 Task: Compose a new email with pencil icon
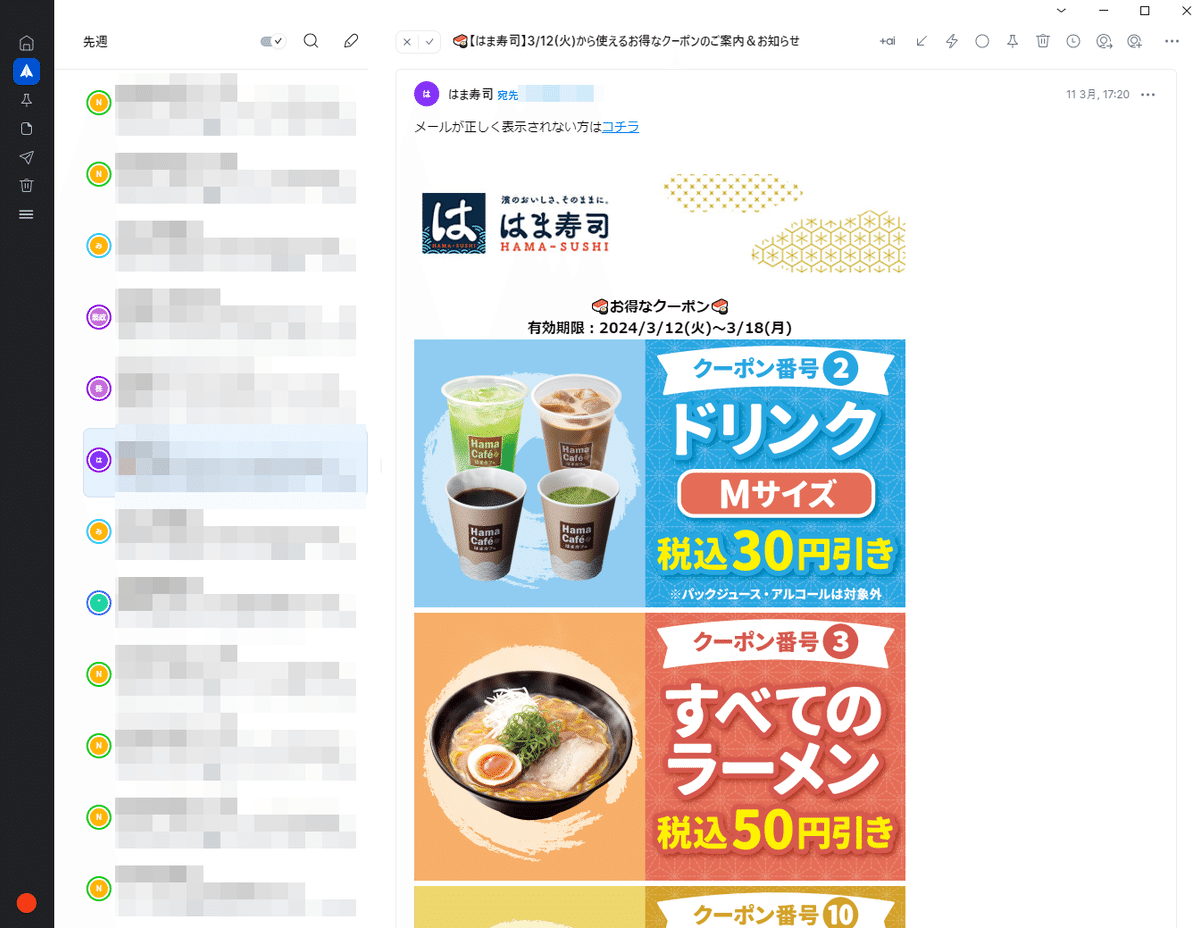[x=350, y=41]
